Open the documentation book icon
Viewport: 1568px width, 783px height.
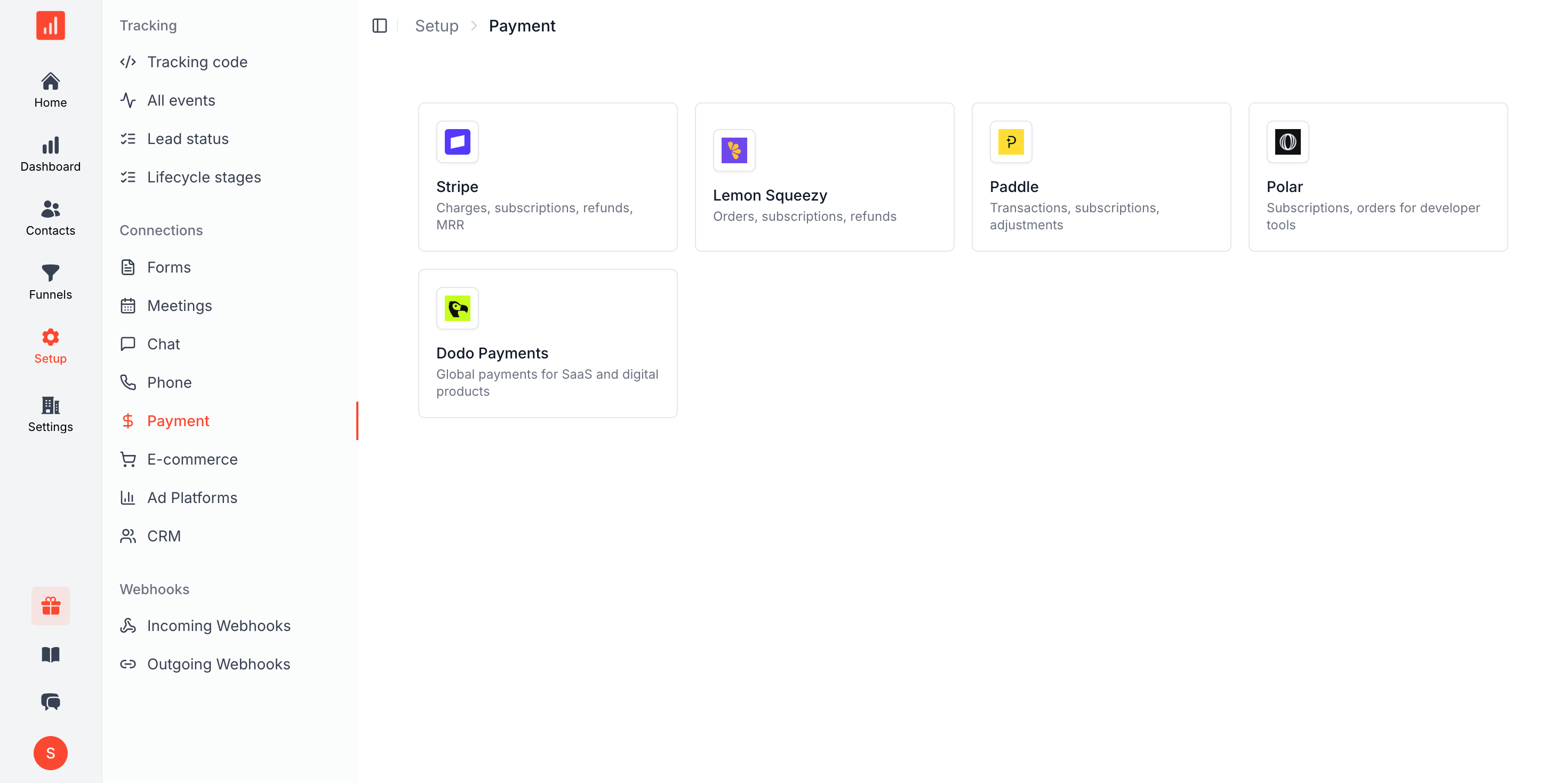[x=51, y=654]
